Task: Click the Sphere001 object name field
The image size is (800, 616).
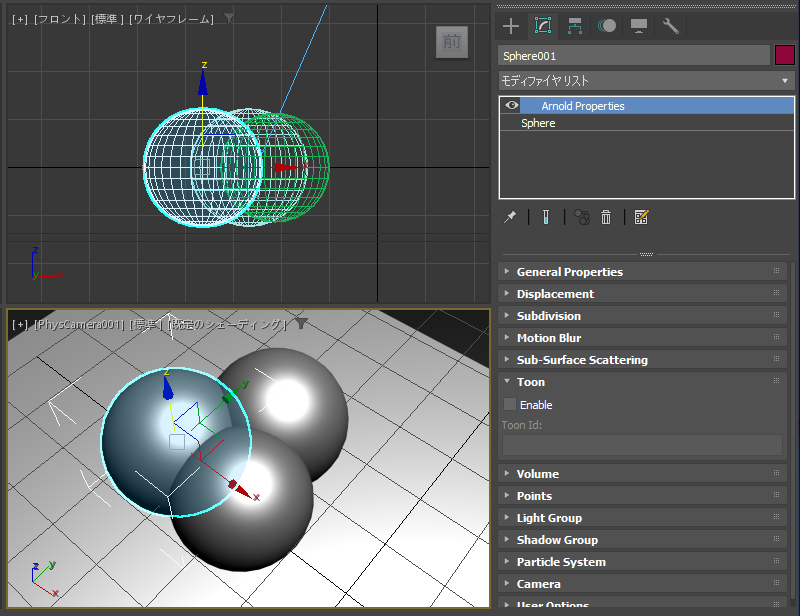Action: click(634, 55)
